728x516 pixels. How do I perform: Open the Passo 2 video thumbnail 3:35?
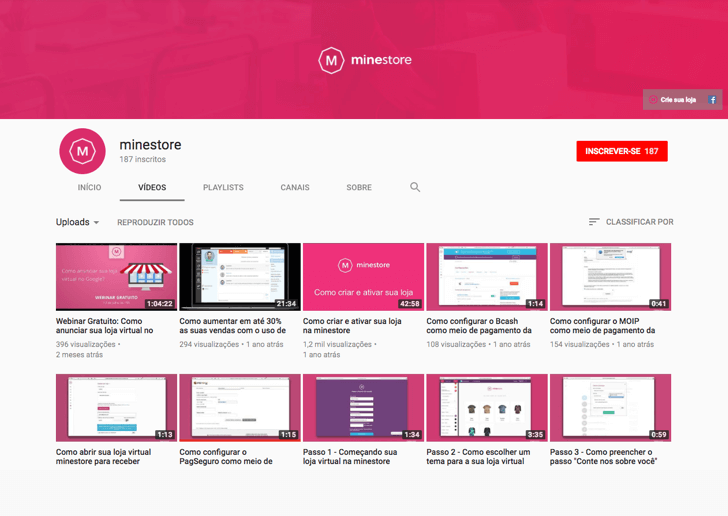(x=487, y=408)
